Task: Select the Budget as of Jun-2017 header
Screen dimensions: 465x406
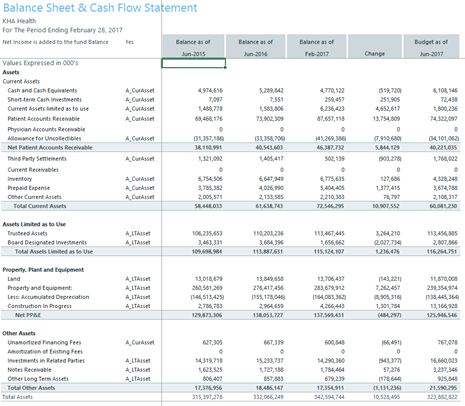Action: click(x=431, y=46)
